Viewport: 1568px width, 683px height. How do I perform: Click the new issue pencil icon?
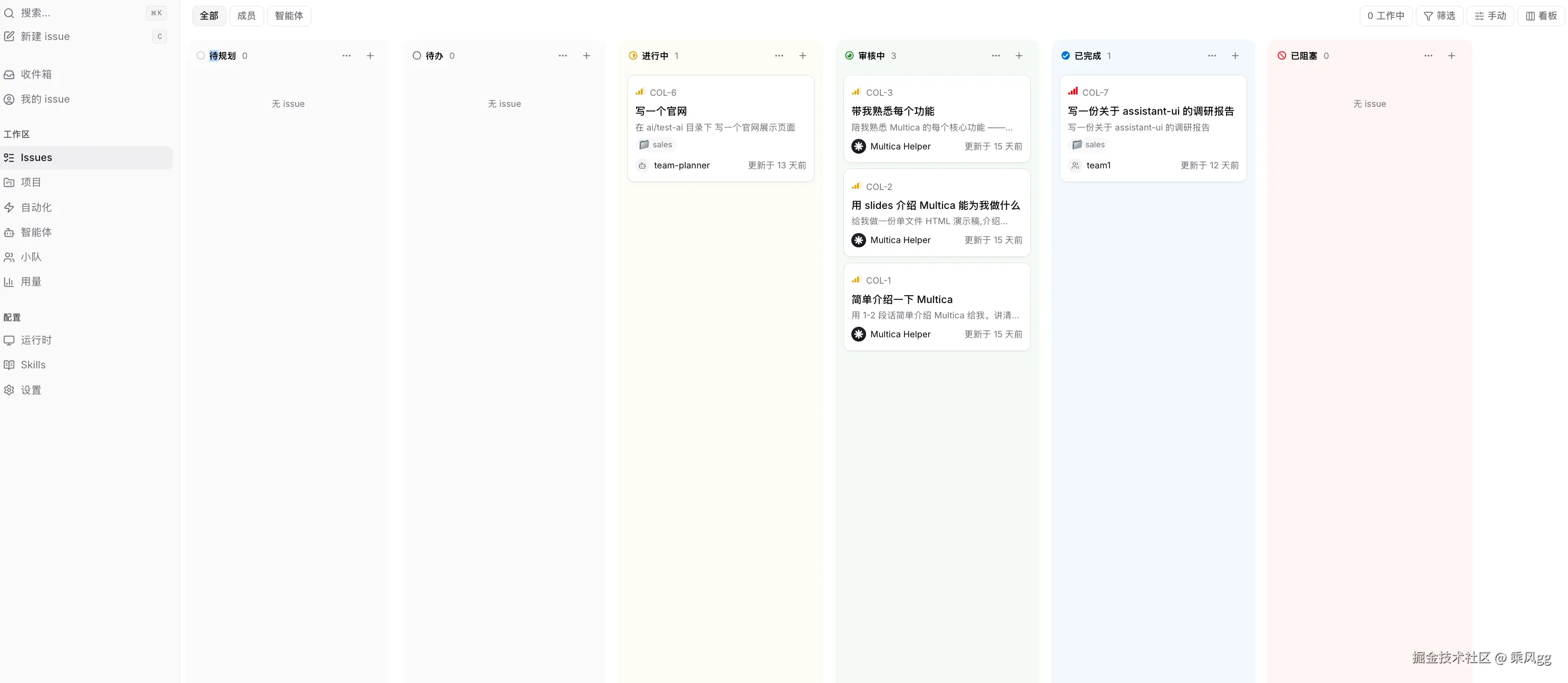(9, 36)
